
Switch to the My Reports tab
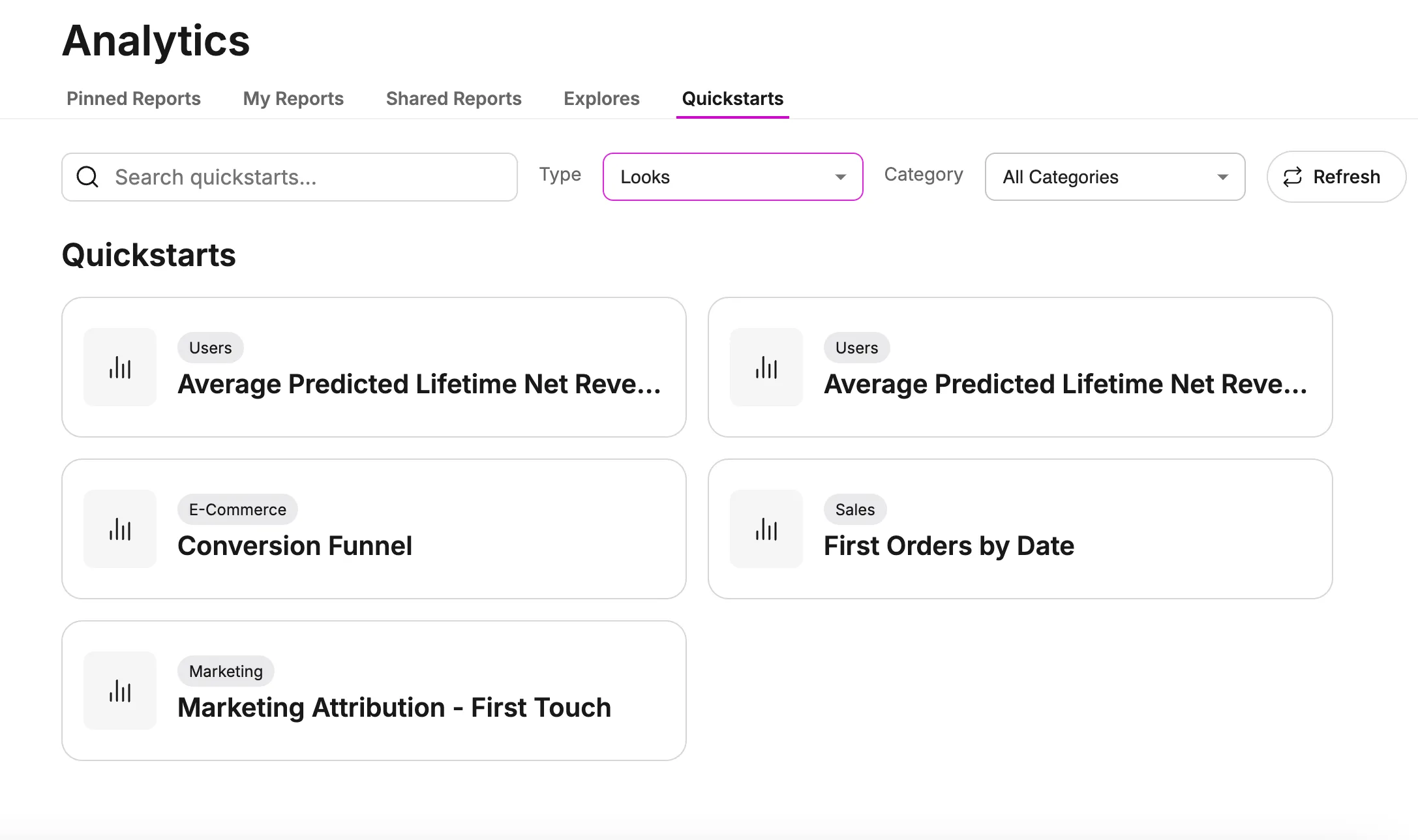(293, 98)
